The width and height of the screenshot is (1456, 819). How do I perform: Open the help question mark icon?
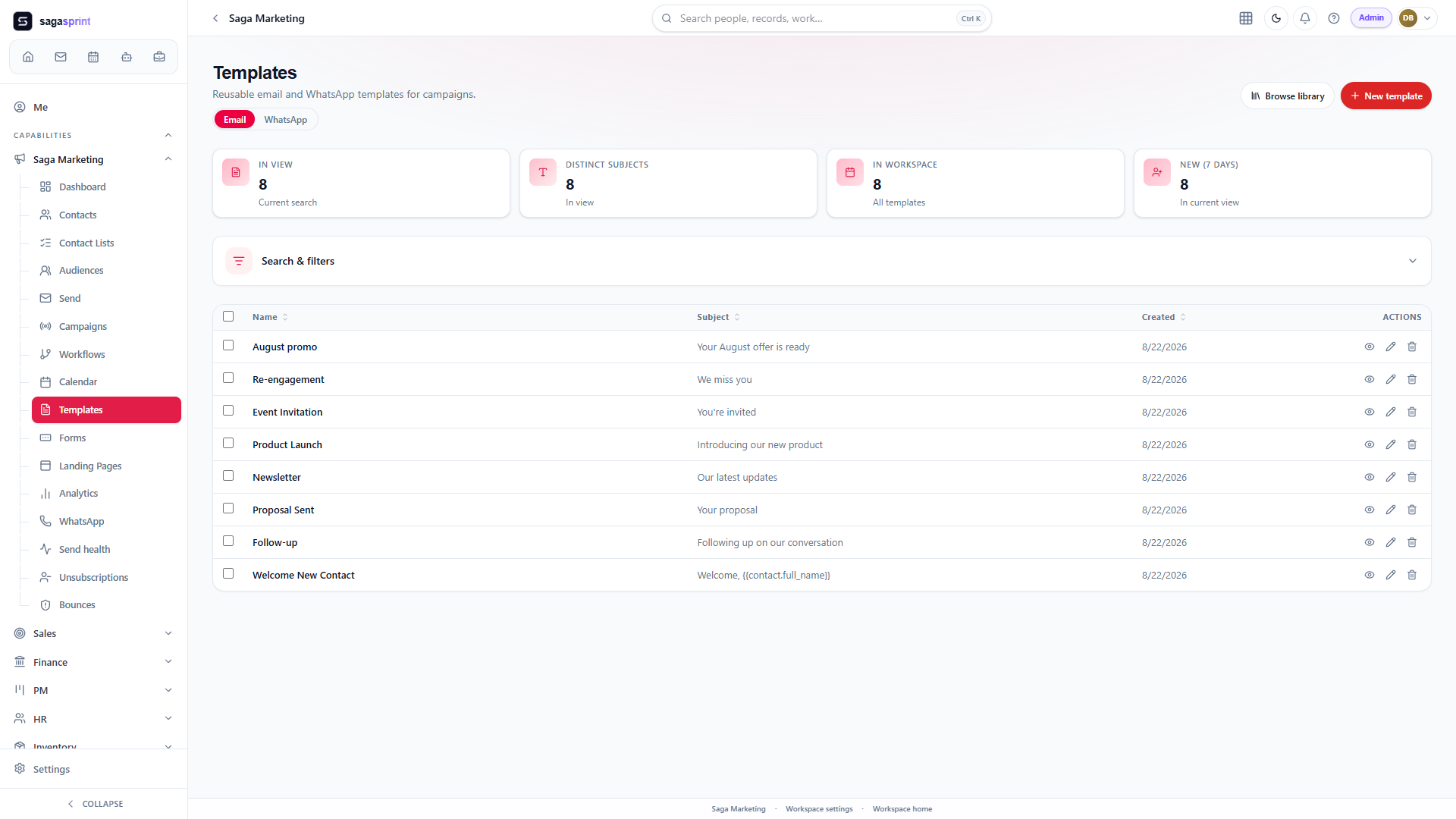click(x=1334, y=18)
